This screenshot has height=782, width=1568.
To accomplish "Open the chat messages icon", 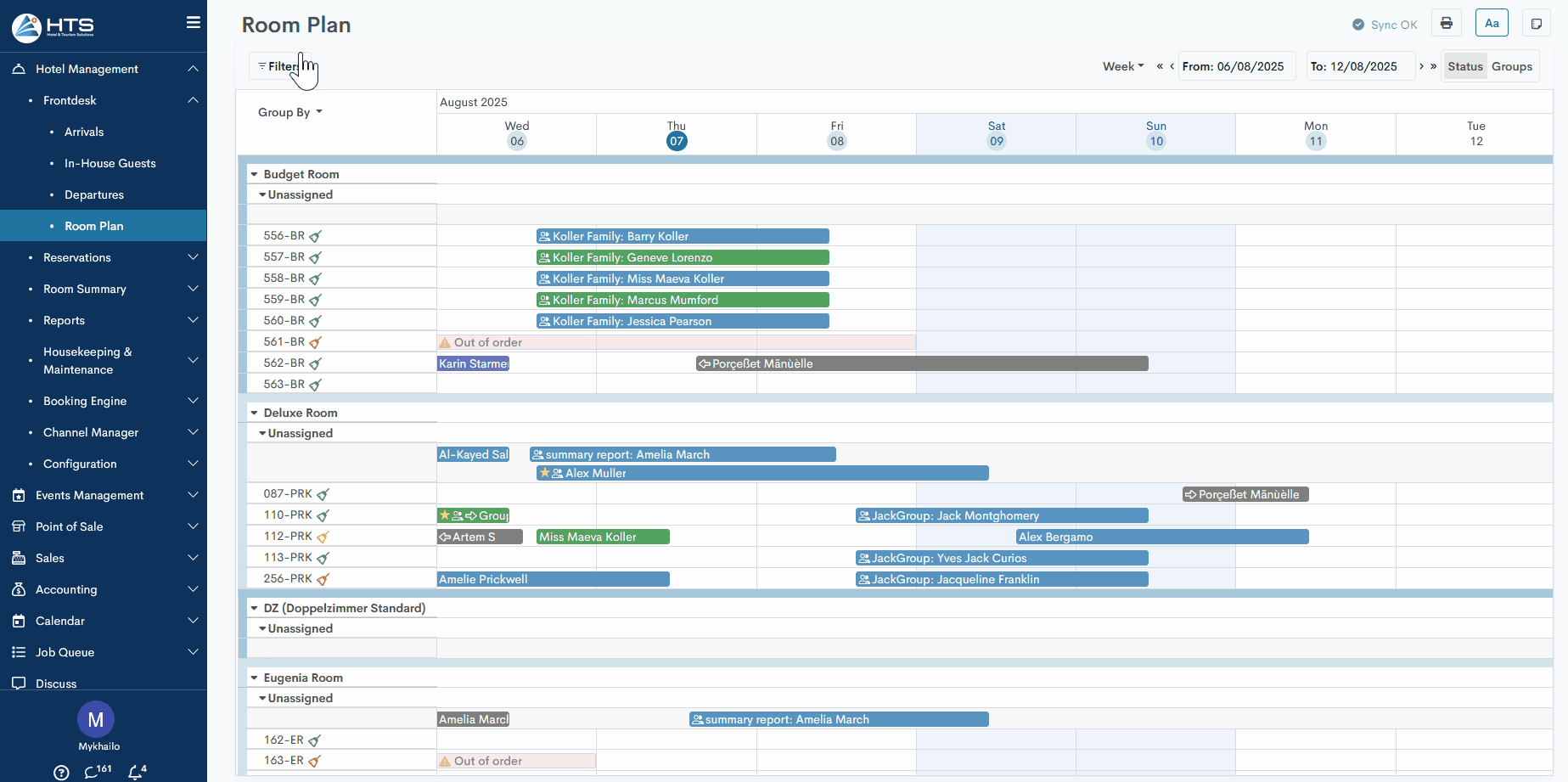I will [x=93, y=772].
